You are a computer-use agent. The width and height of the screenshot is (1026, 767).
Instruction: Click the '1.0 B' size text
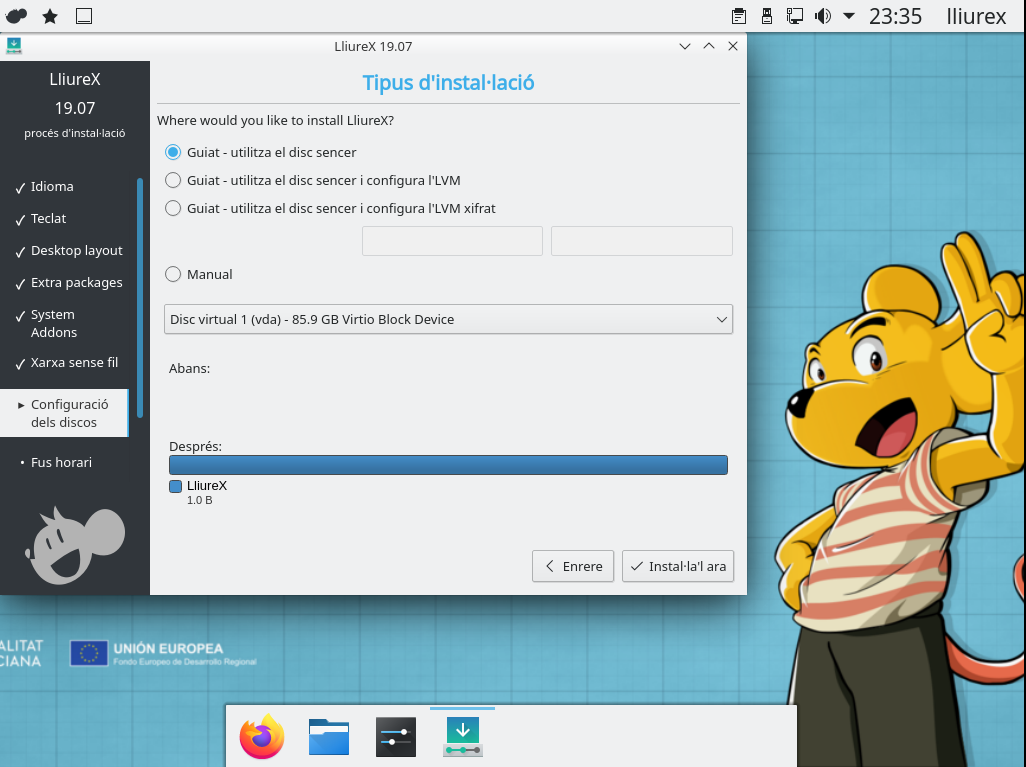(x=200, y=500)
